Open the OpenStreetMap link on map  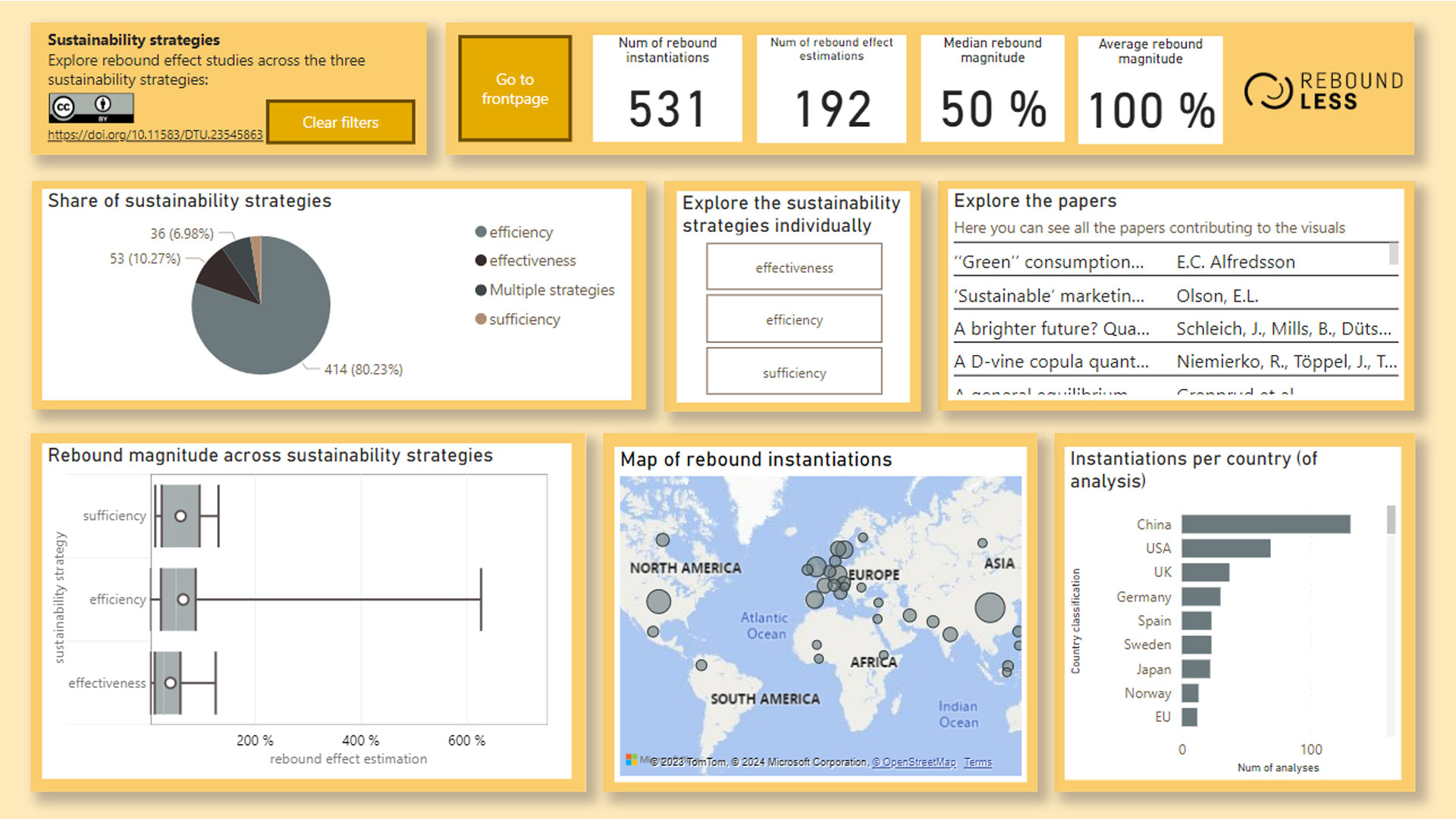(x=914, y=762)
